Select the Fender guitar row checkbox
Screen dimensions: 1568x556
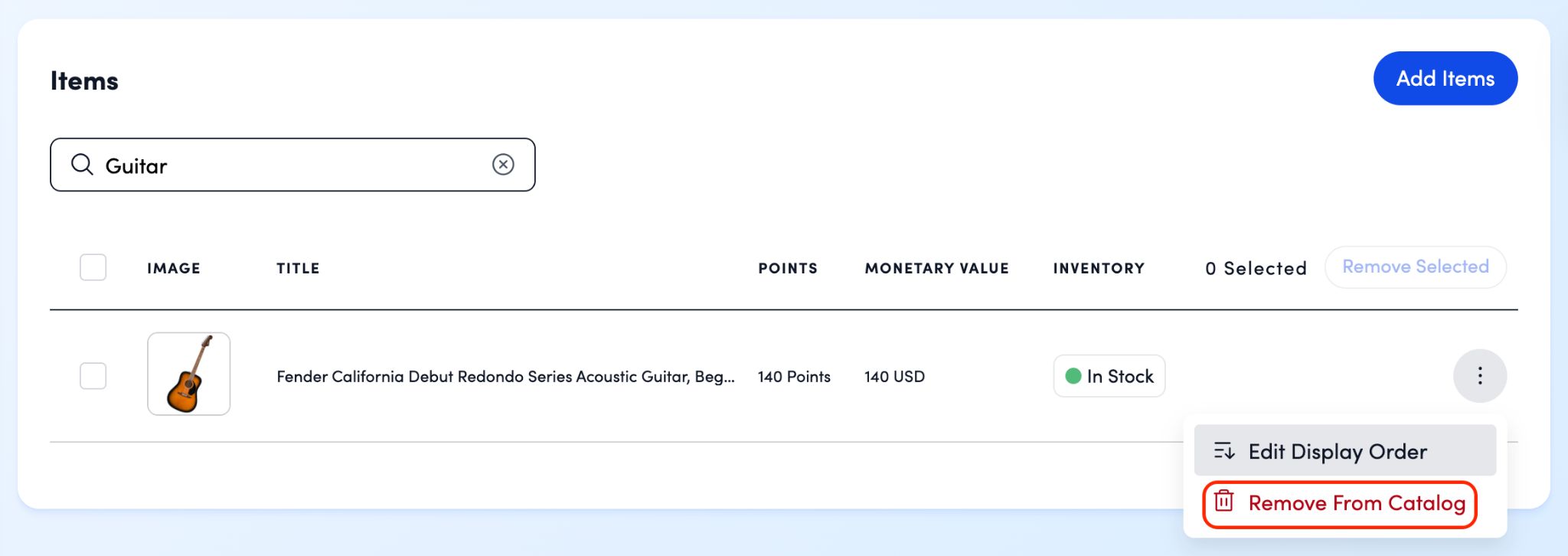(93, 376)
